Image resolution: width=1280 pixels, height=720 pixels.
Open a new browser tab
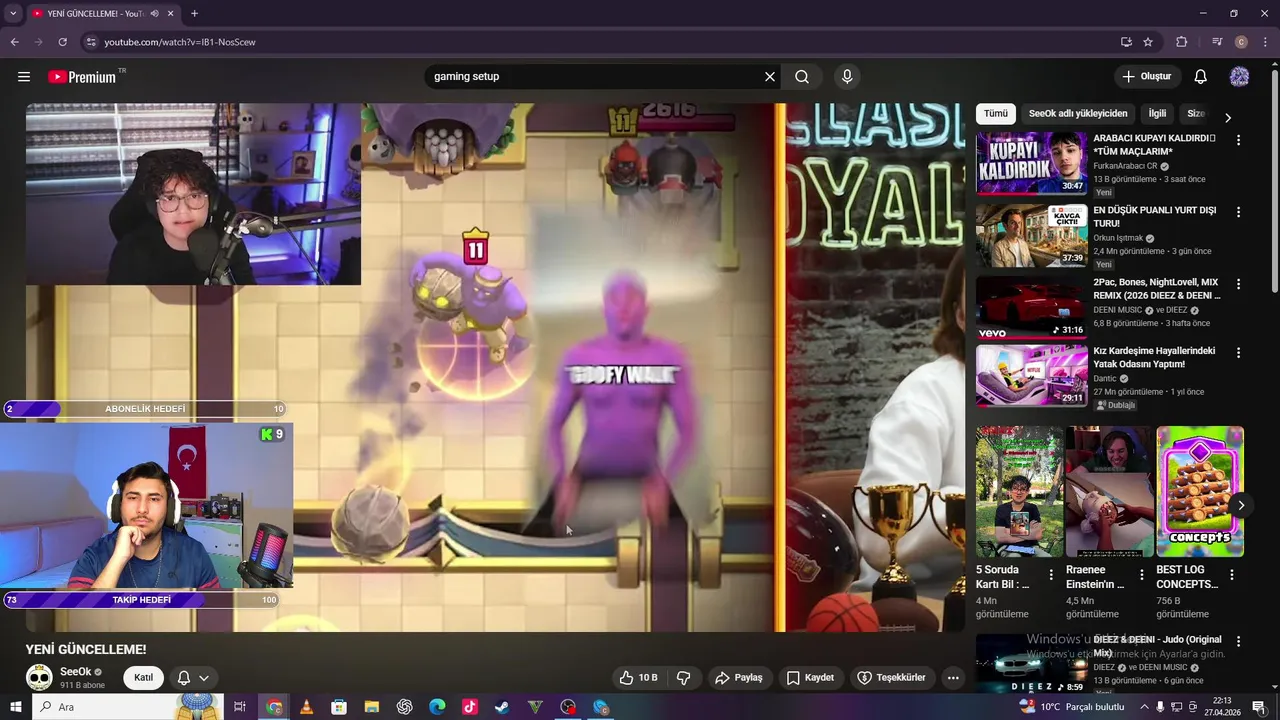click(194, 13)
